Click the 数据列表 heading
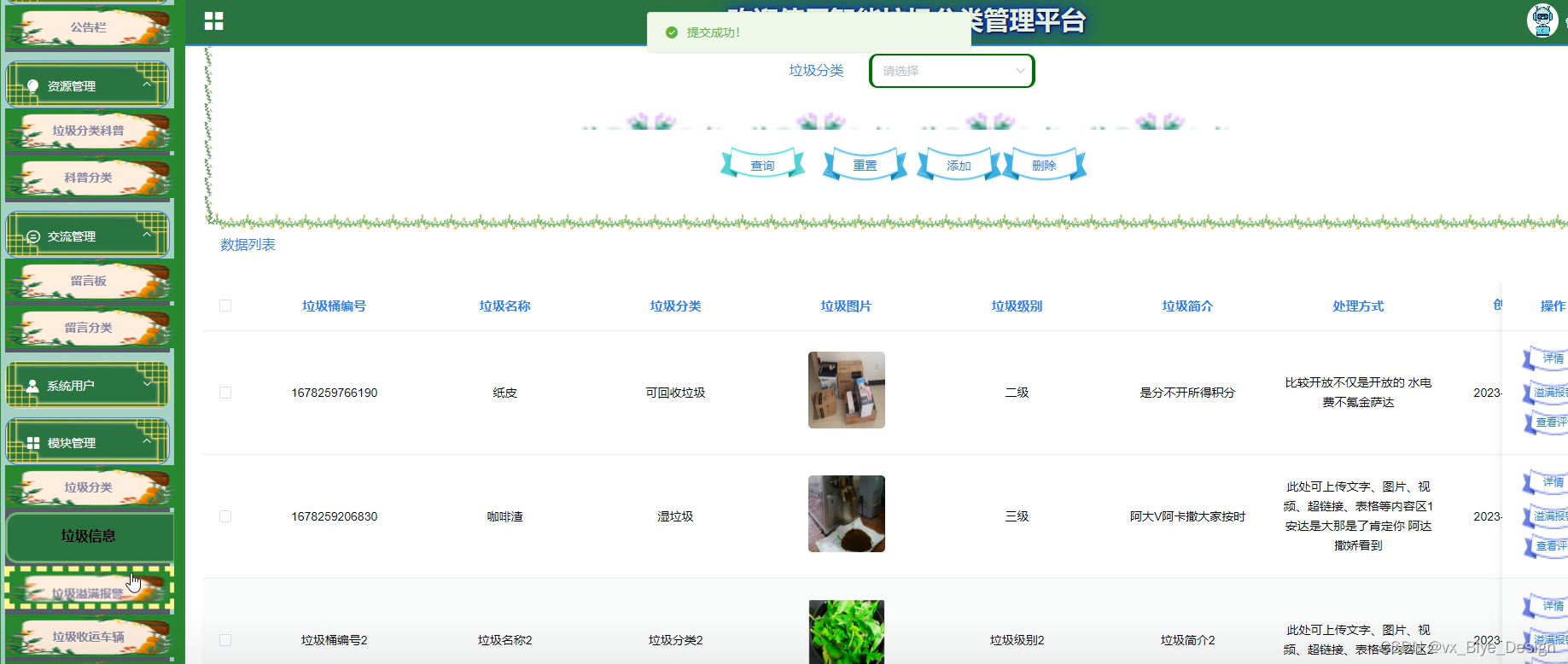The width and height of the screenshot is (1568, 664). click(x=248, y=245)
